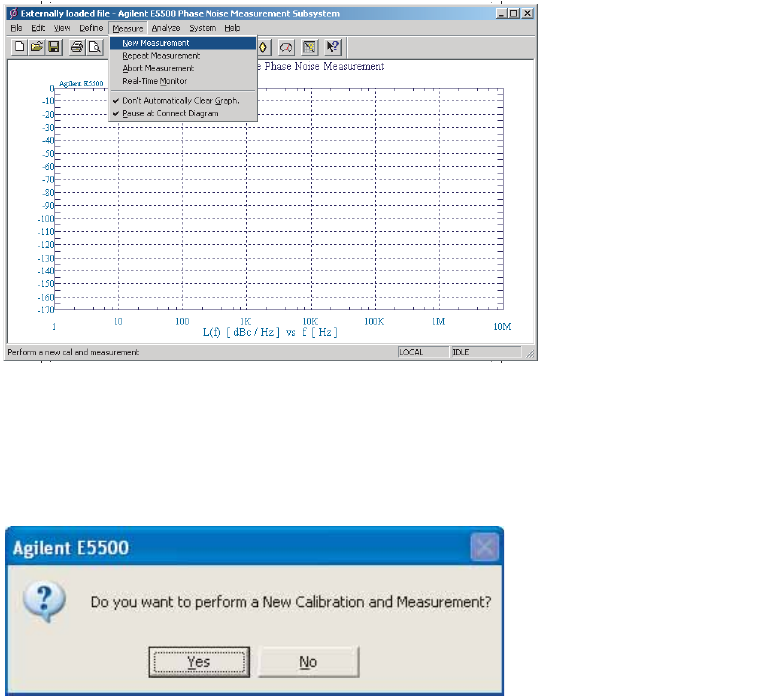Click the 100K frequency axis label
Viewport: 778px width, 700px height.
tap(374, 321)
